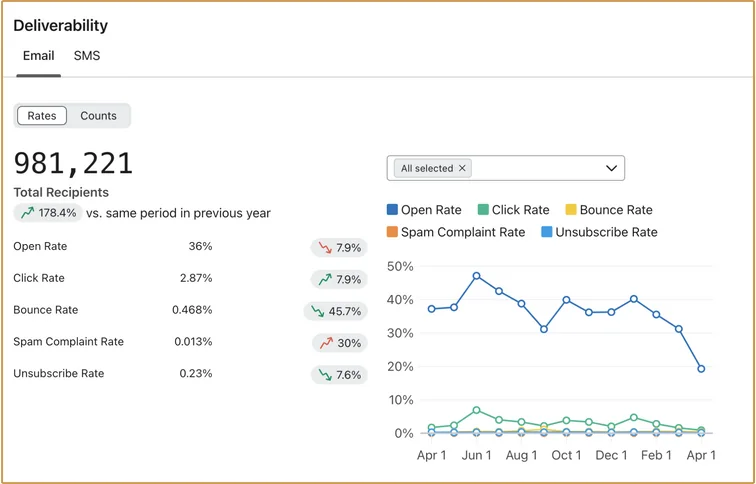Select the Rates toggle option

click(42, 116)
